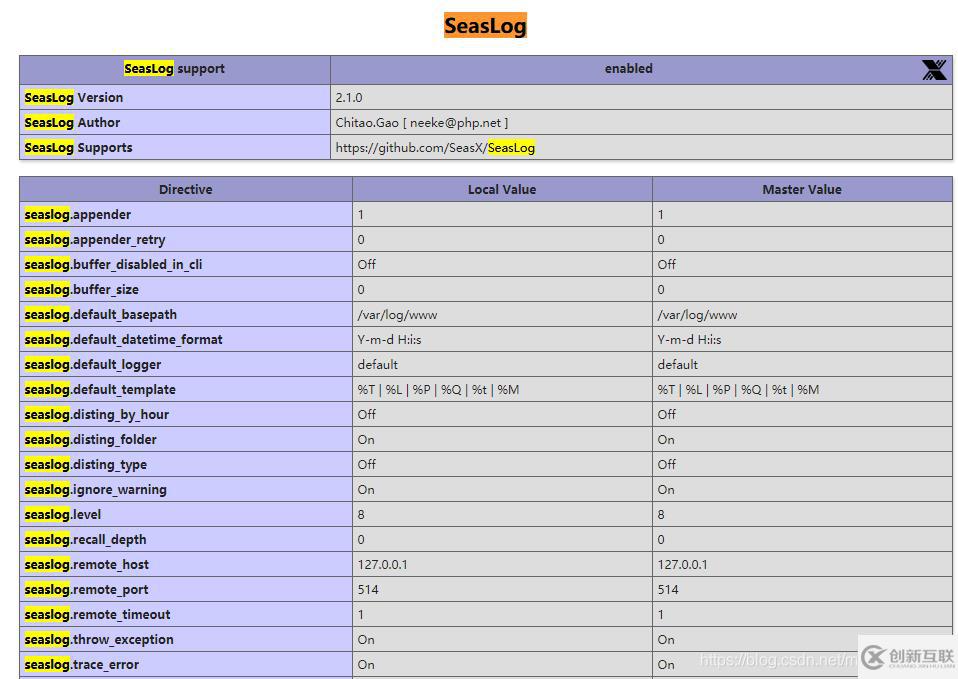Click the SeasX logo icon
This screenshot has height=679, width=958.
[x=934, y=70]
